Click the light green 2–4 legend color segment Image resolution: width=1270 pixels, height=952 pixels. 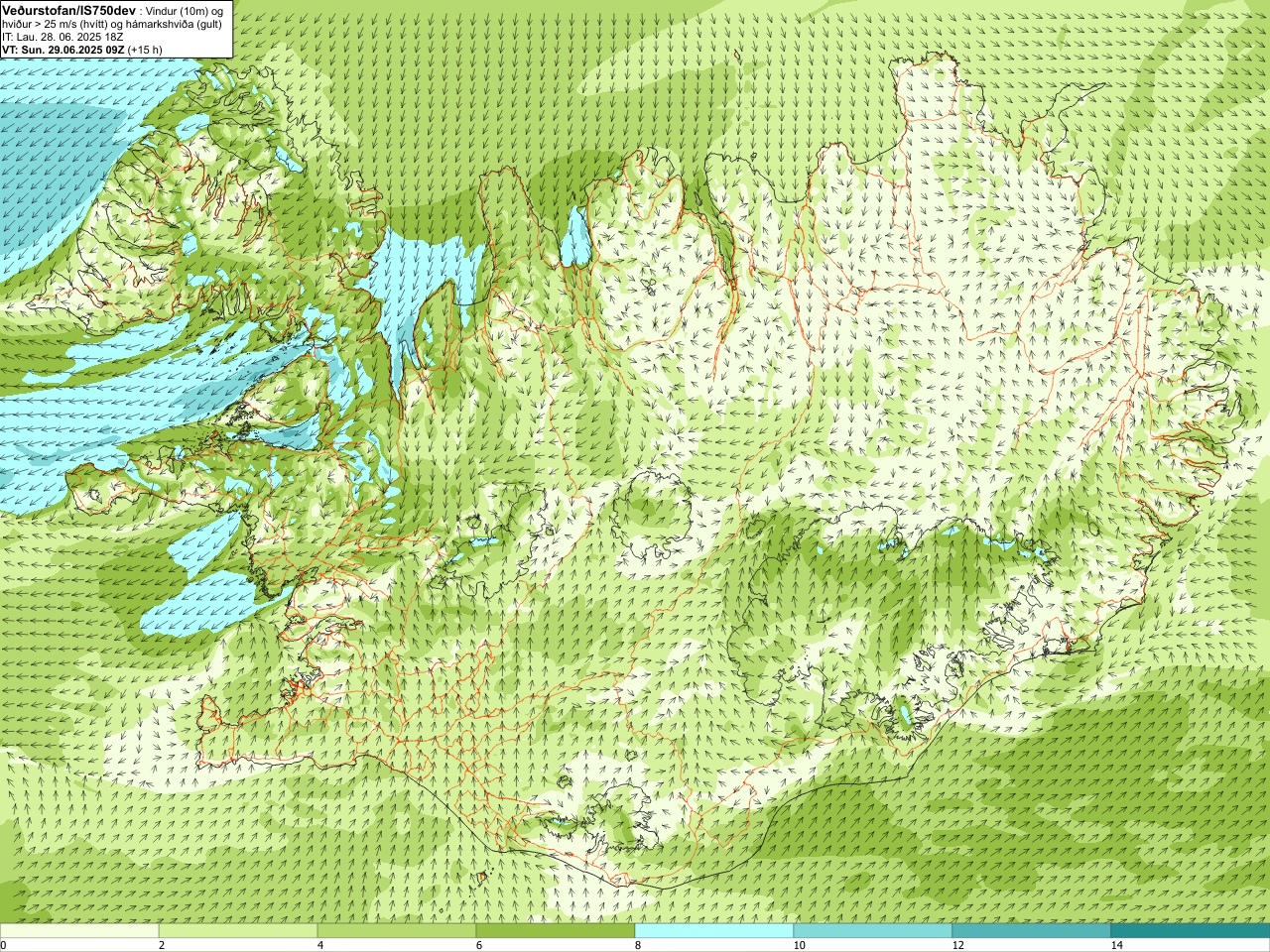238,931
